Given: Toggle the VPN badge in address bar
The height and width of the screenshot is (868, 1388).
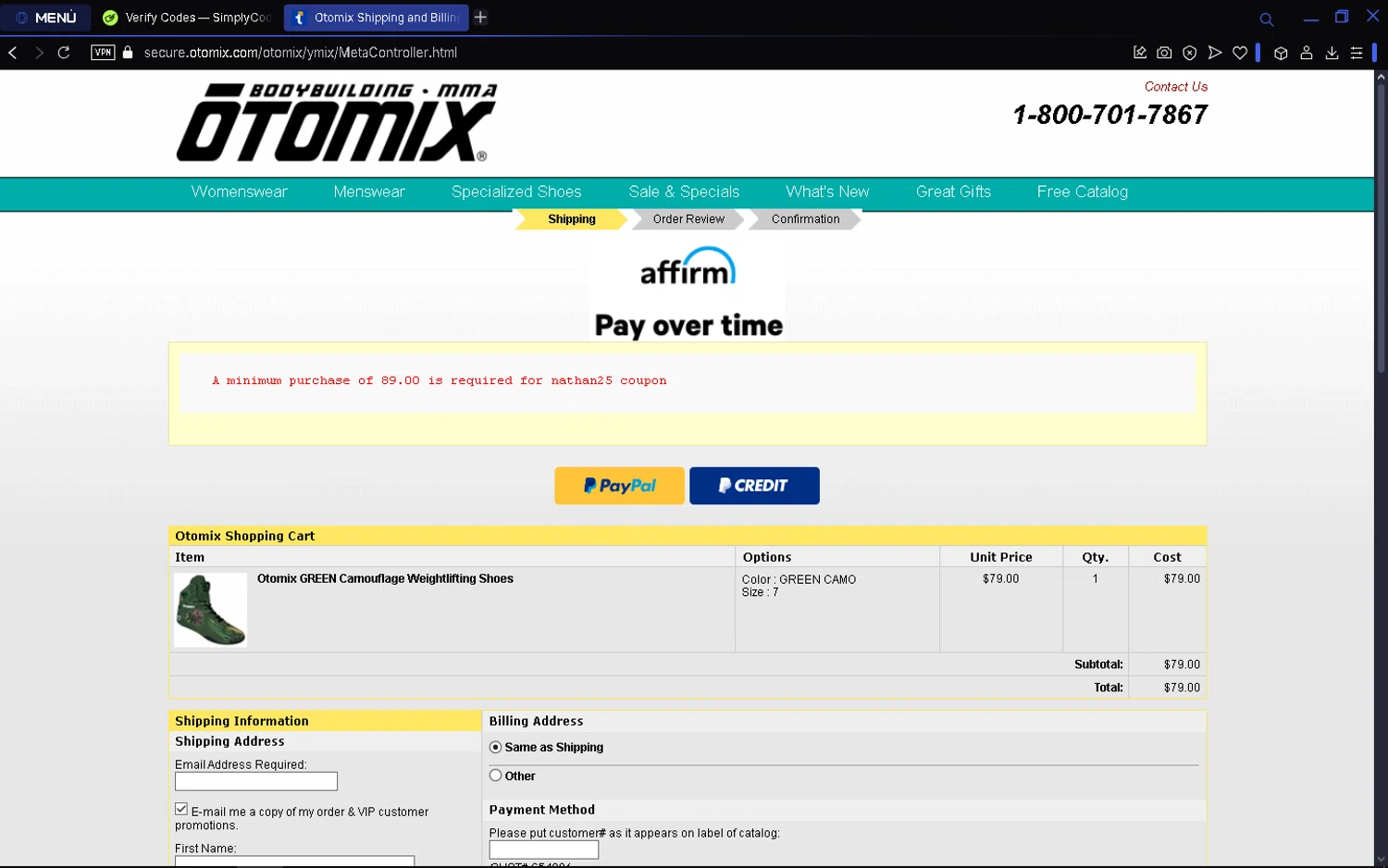Looking at the screenshot, I should tap(103, 53).
